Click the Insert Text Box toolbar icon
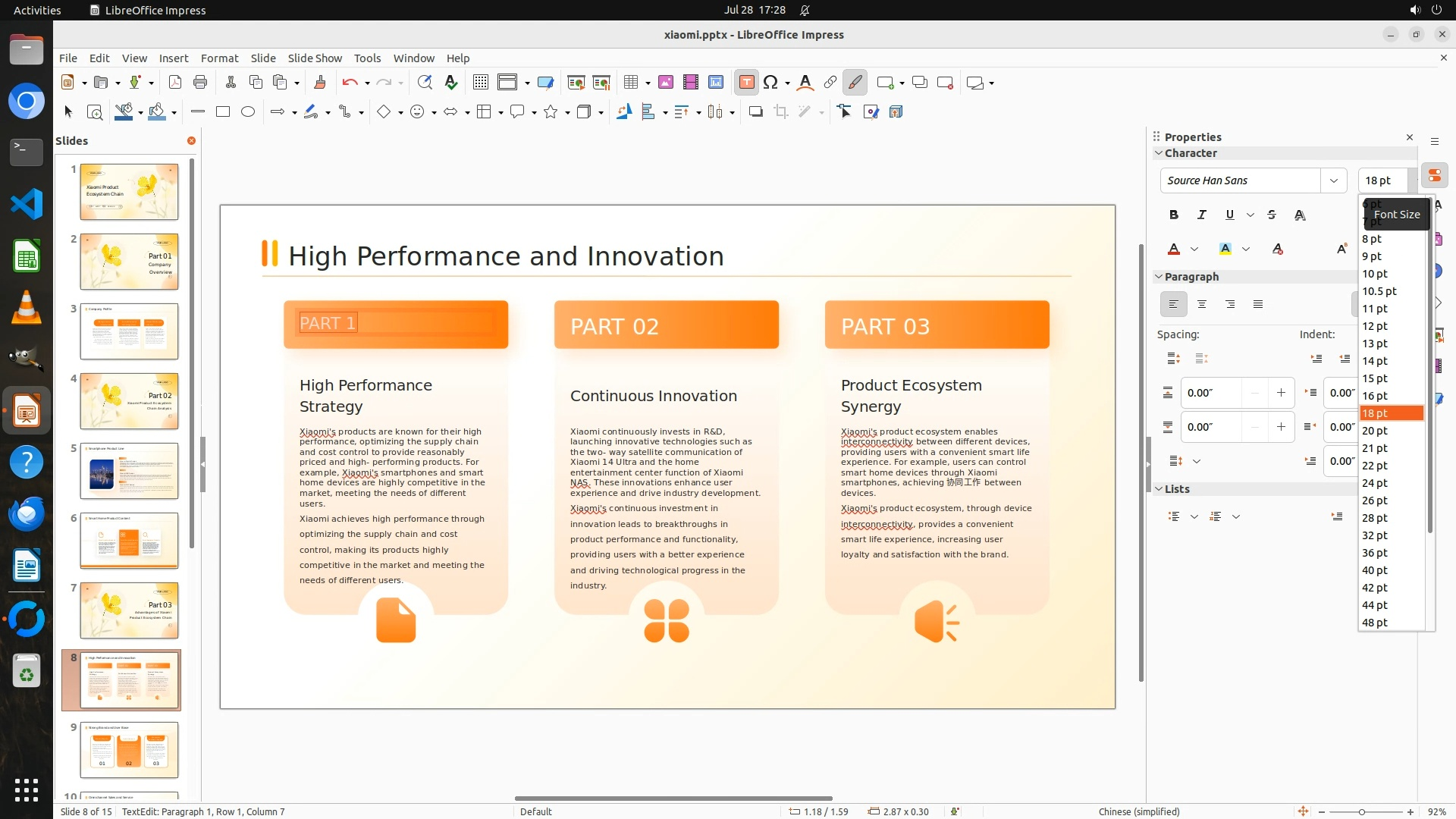 click(746, 83)
